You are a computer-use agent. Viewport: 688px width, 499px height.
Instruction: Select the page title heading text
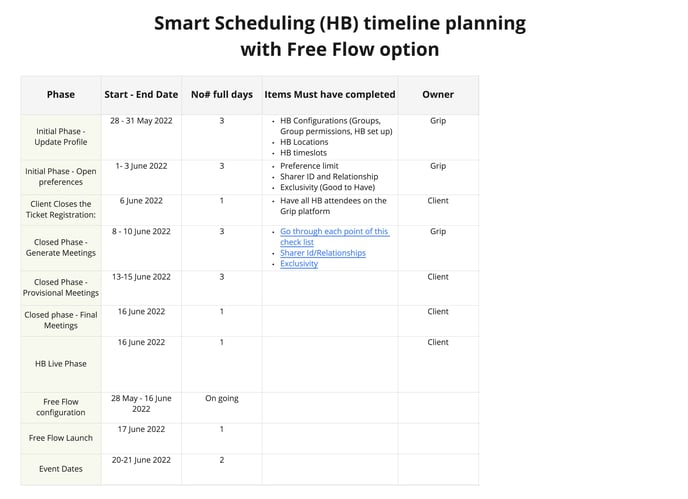(x=340, y=36)
